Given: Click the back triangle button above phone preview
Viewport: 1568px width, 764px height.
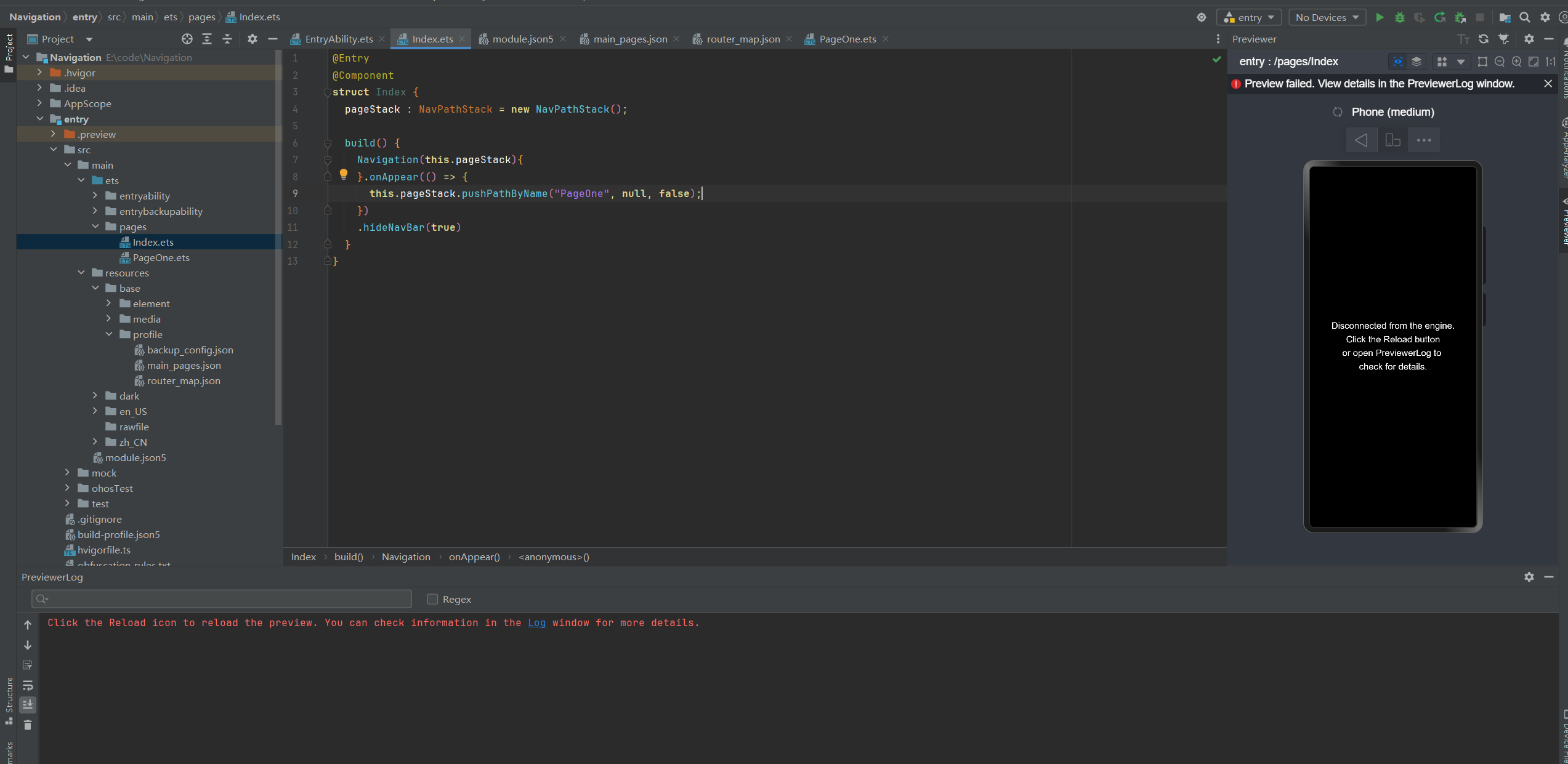Looking at the screenshot, I should (1362, 140).
